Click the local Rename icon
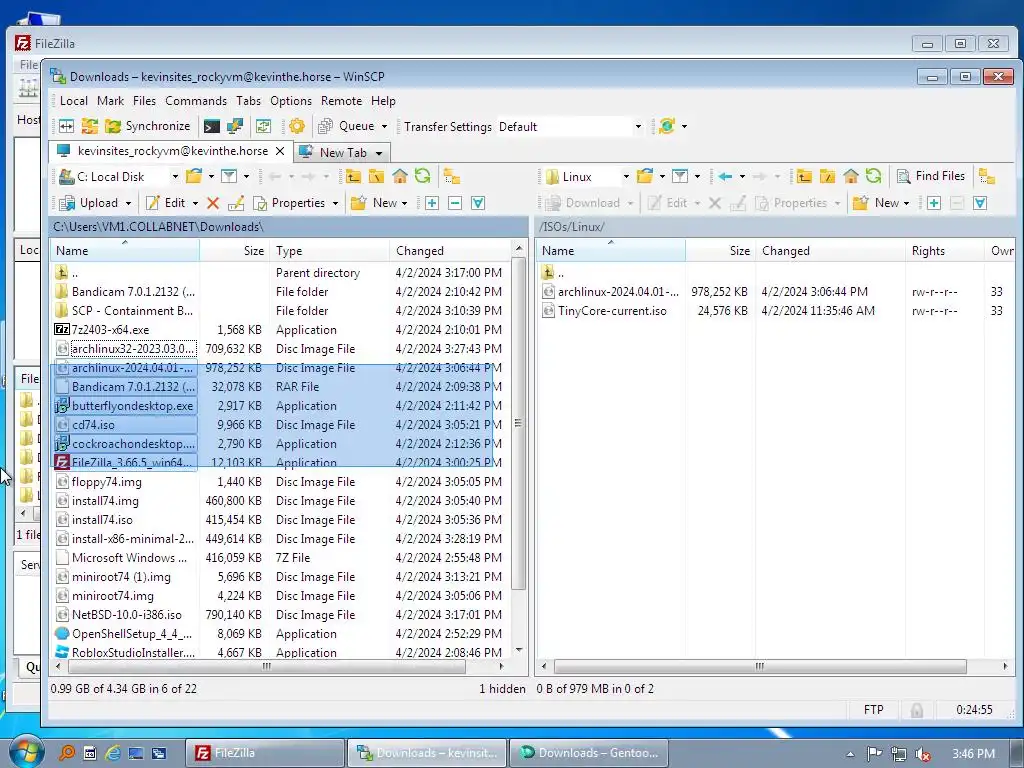The height and width of the screenshot is (768, 1024). pyautogui.click(x=236, y=203)
